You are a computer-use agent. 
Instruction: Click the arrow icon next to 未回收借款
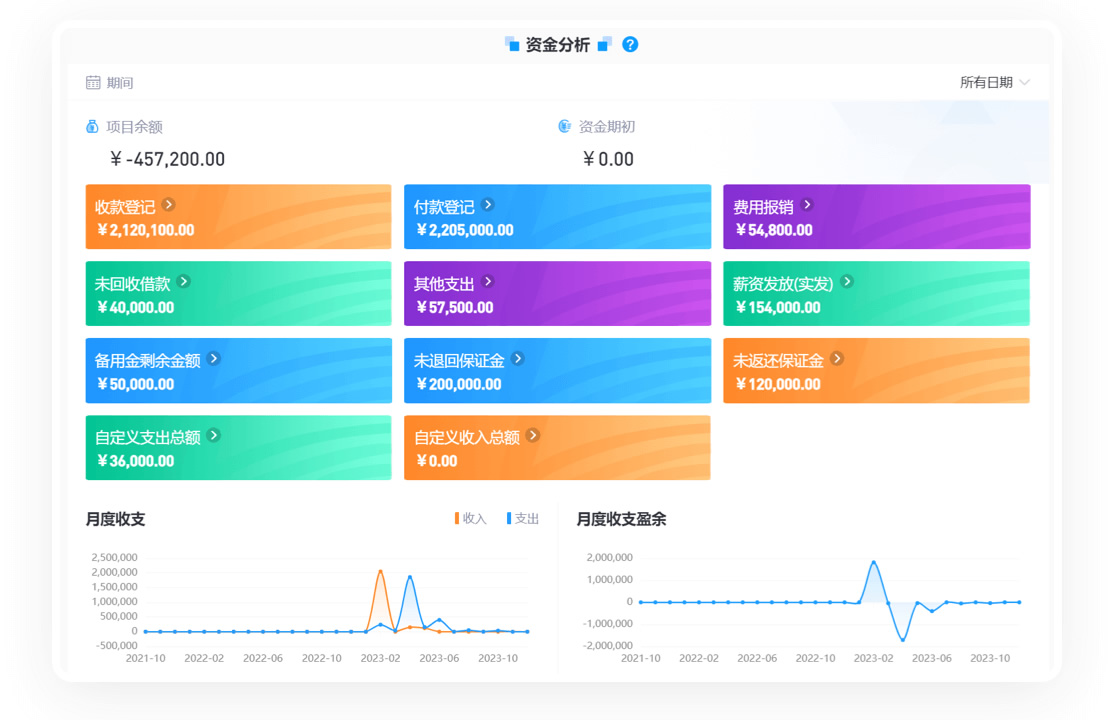[183, 282]
